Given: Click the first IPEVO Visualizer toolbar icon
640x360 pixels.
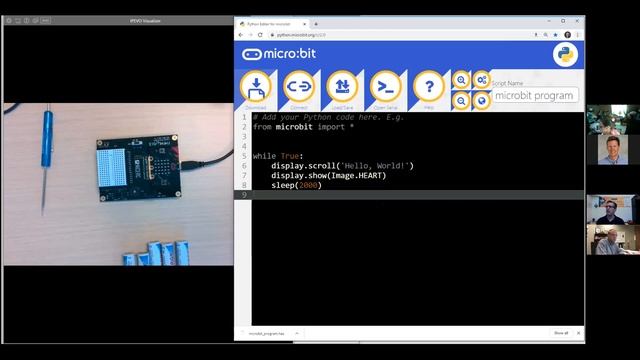Looking at the screenshot, I should [x=9, y=20].
